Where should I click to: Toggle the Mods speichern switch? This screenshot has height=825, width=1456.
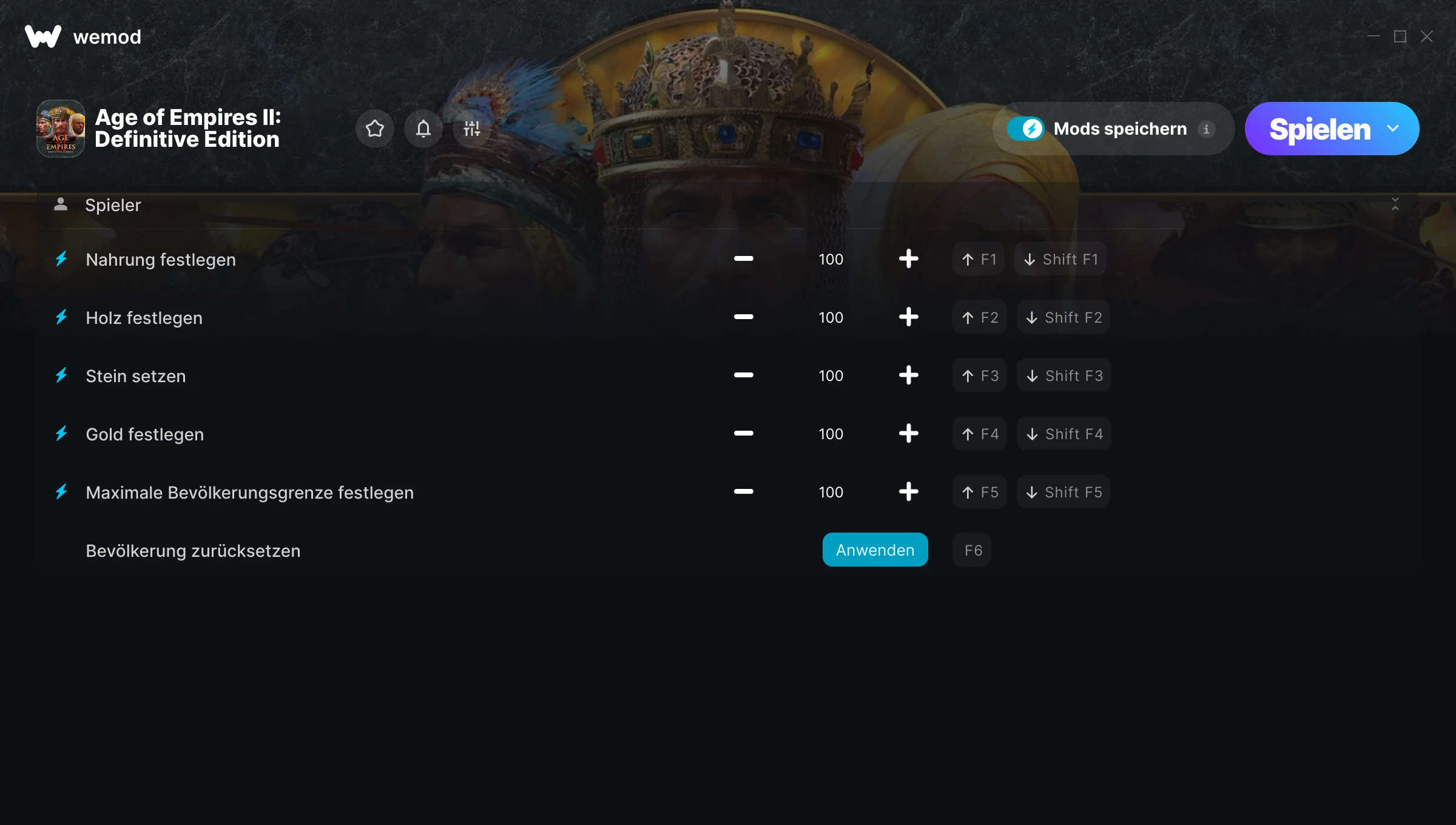click(1026, 129)
